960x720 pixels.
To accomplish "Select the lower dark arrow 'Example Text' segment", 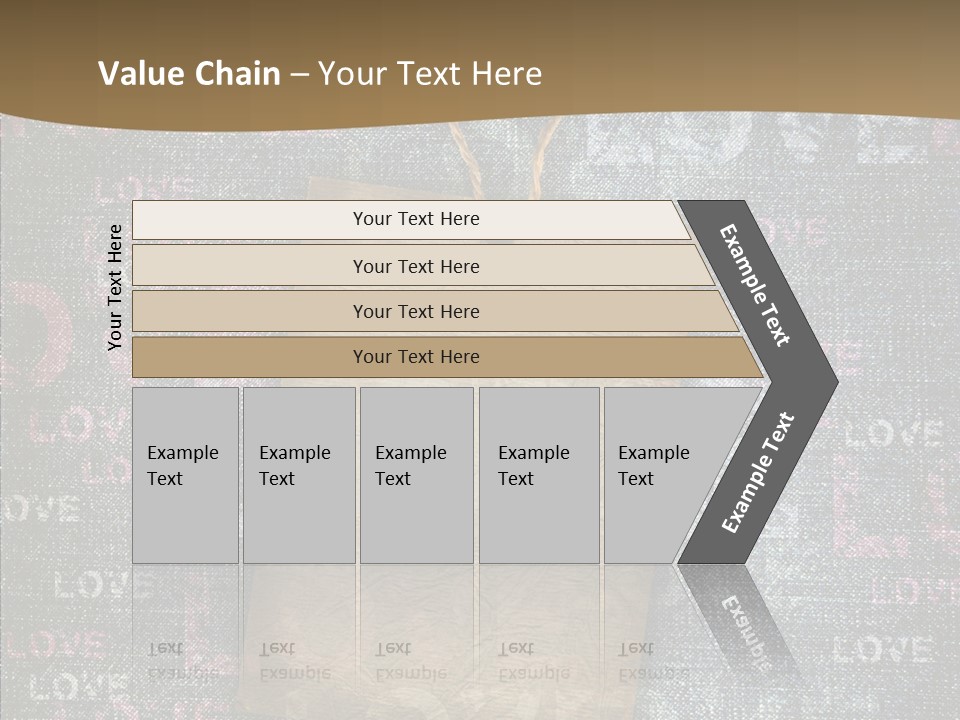I will tap(757, 473).
